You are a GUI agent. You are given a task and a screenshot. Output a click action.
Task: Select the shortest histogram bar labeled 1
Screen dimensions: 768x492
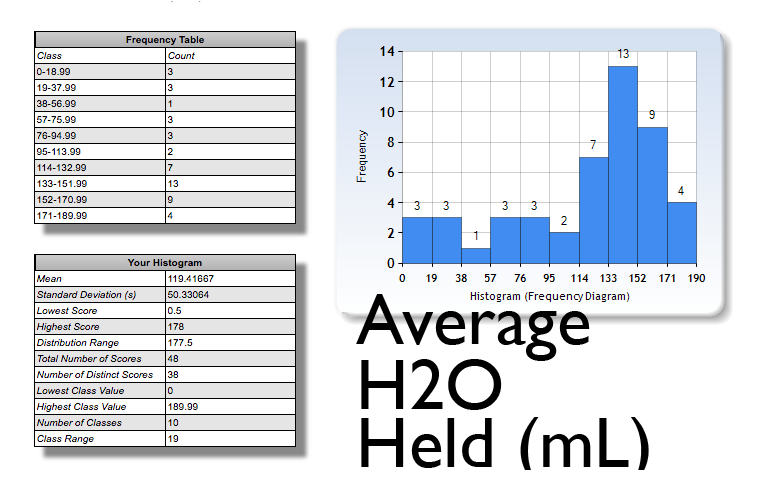[x=475, y=255]
